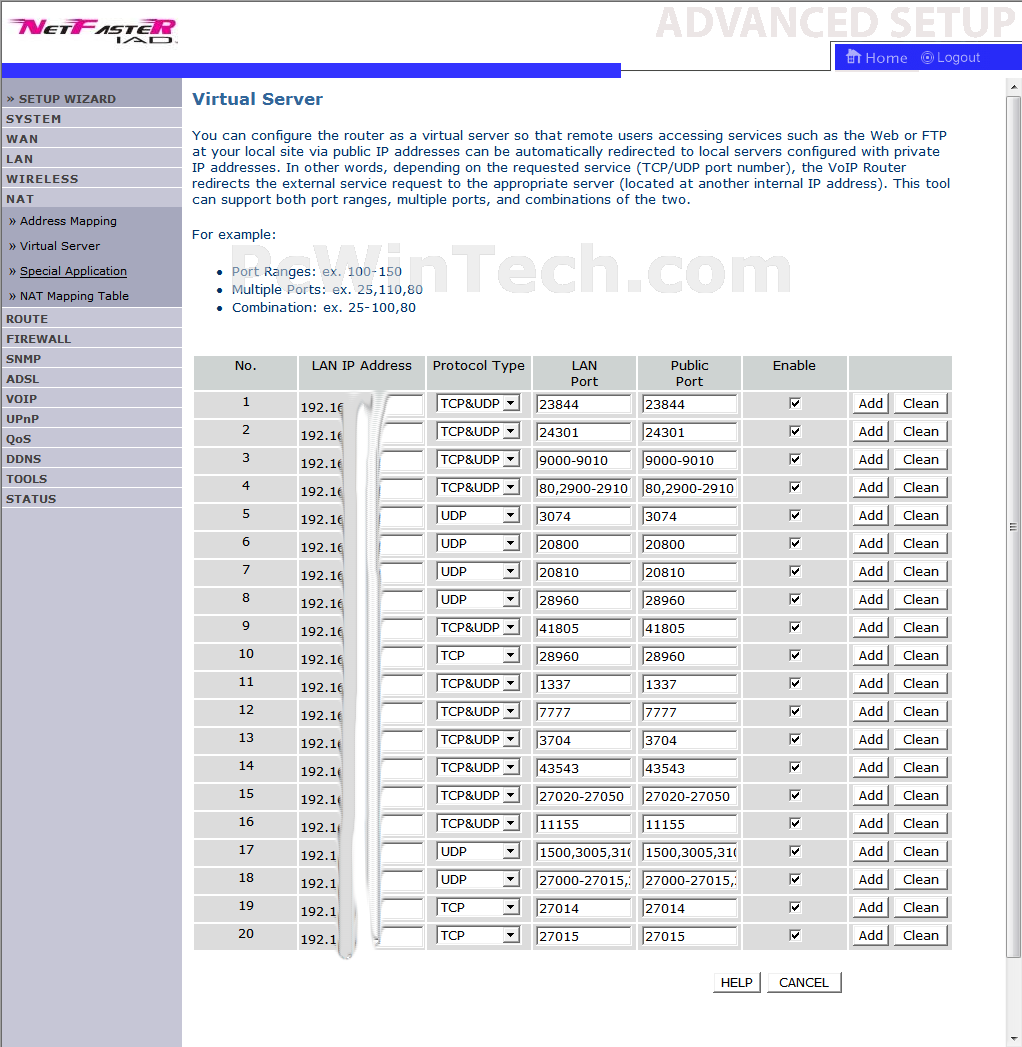Click Clean button on row 9
This screenshot has width=1022, height=1047.
coord(921,628)
